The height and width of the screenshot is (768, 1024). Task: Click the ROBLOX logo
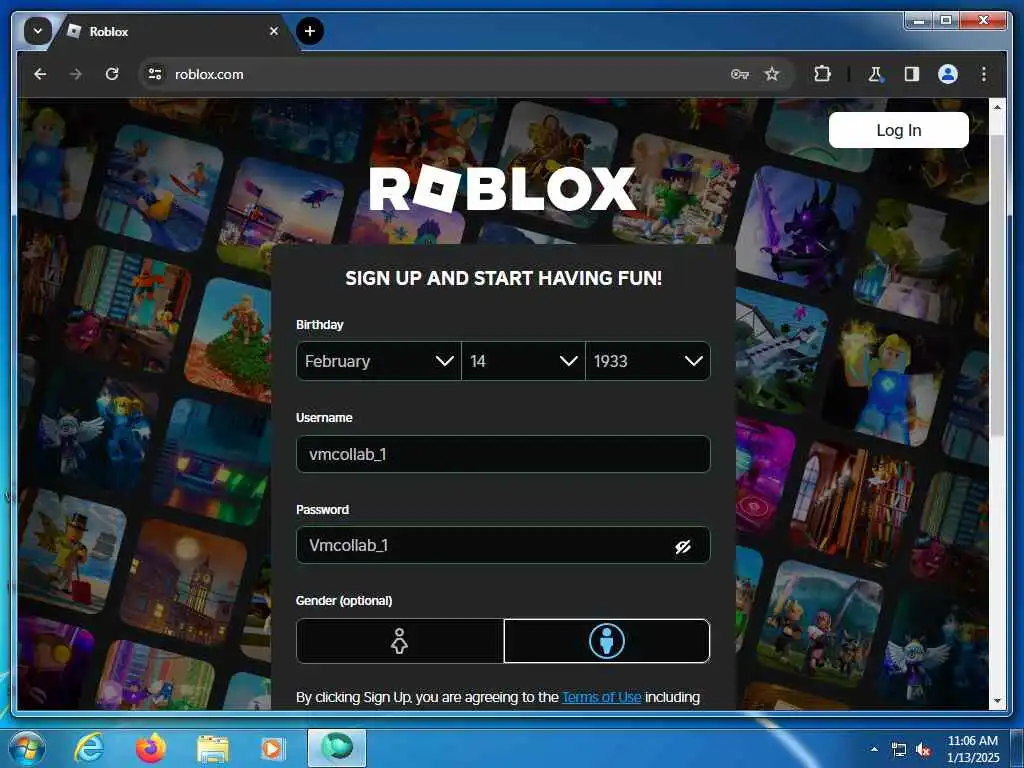click(x=502, y=189)
